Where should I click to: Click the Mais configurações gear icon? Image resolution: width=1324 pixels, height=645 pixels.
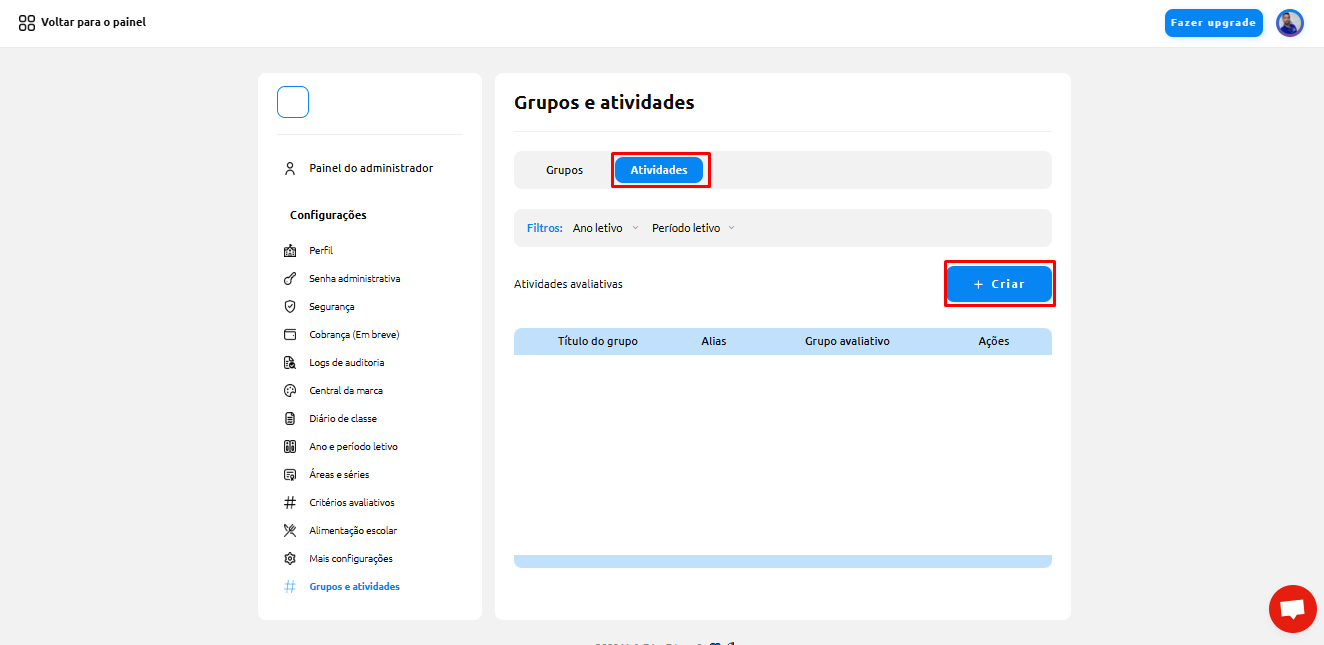point(290,559)
